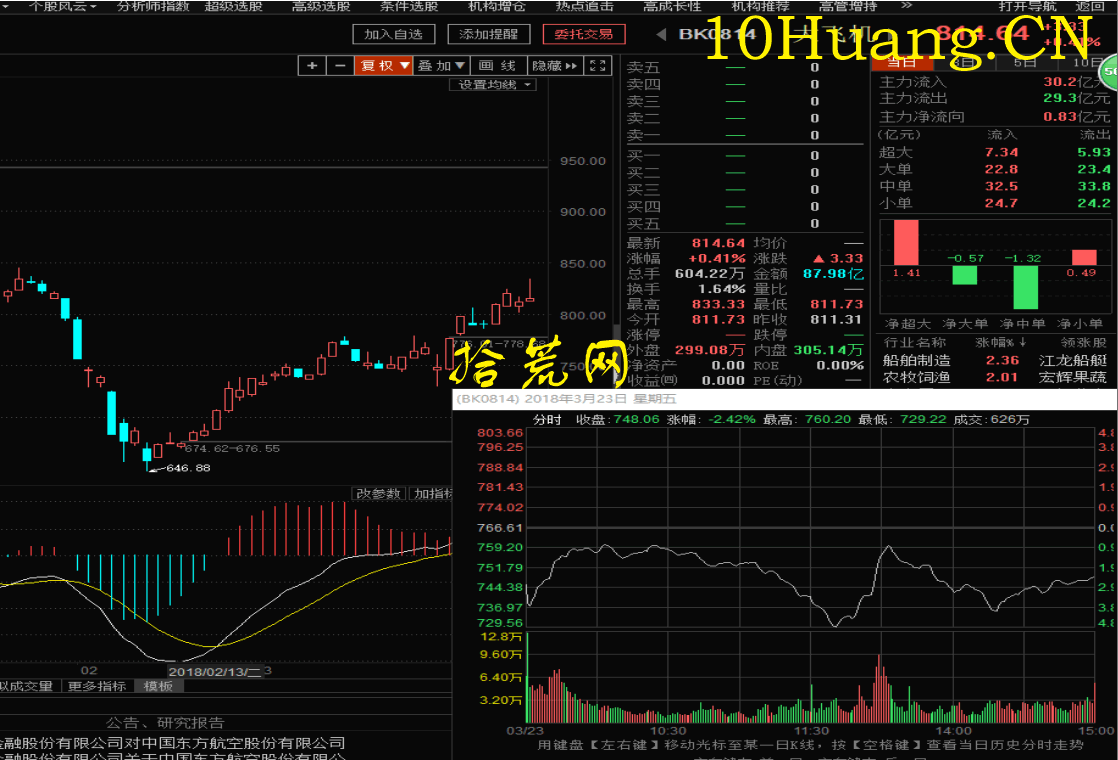Click 净小单 red bar in flow chart

tap(1084, 257)
